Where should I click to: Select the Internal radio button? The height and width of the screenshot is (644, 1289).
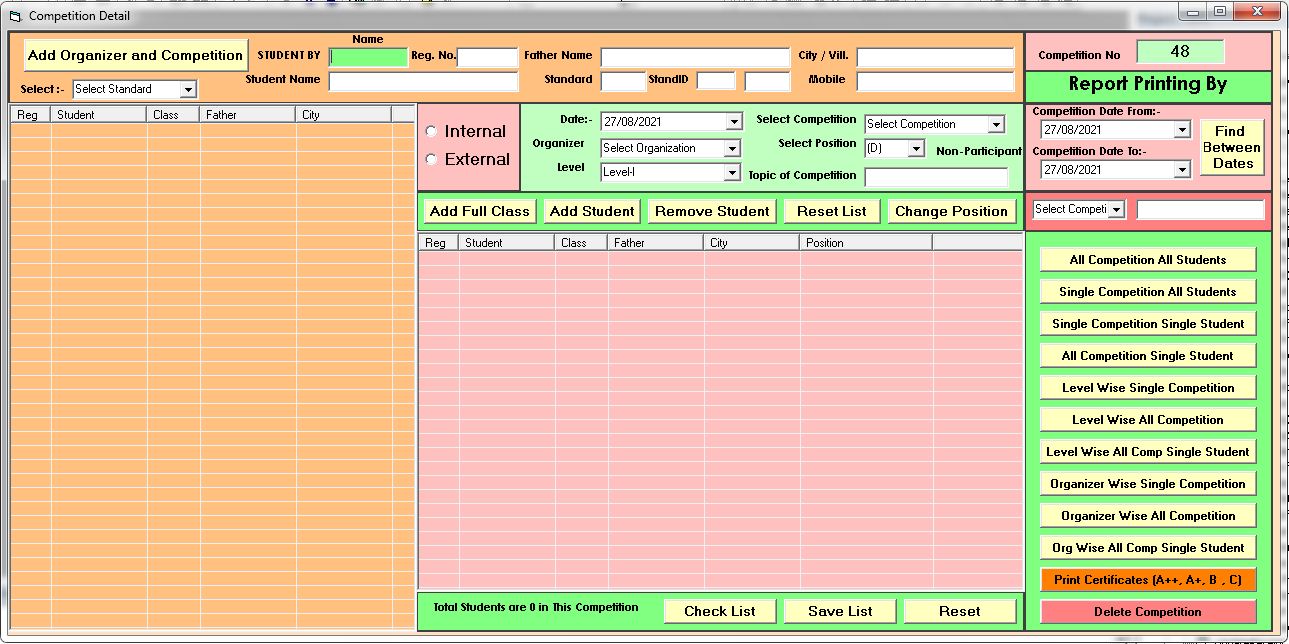(431, 132)
